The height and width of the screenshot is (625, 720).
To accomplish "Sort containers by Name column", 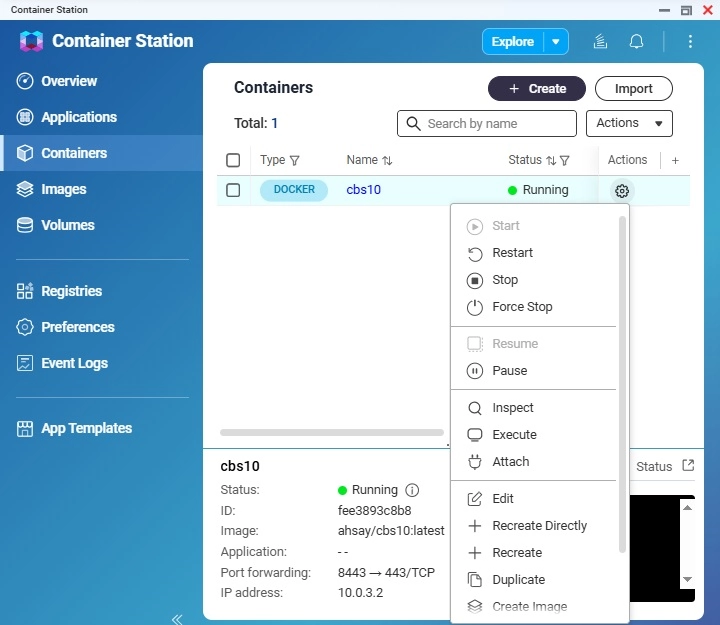I will 387,160.
